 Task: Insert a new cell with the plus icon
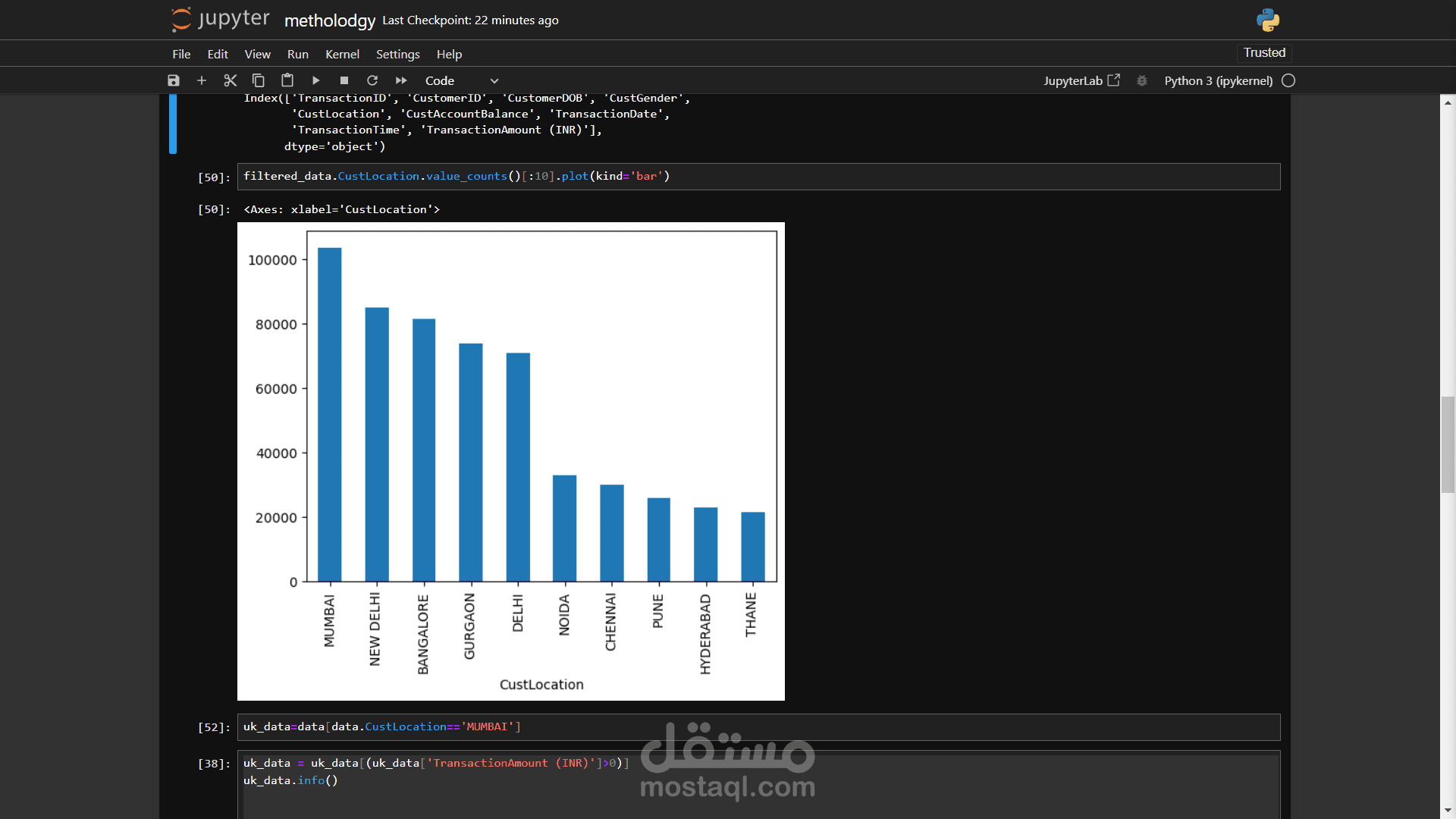(x=202, y=80)
